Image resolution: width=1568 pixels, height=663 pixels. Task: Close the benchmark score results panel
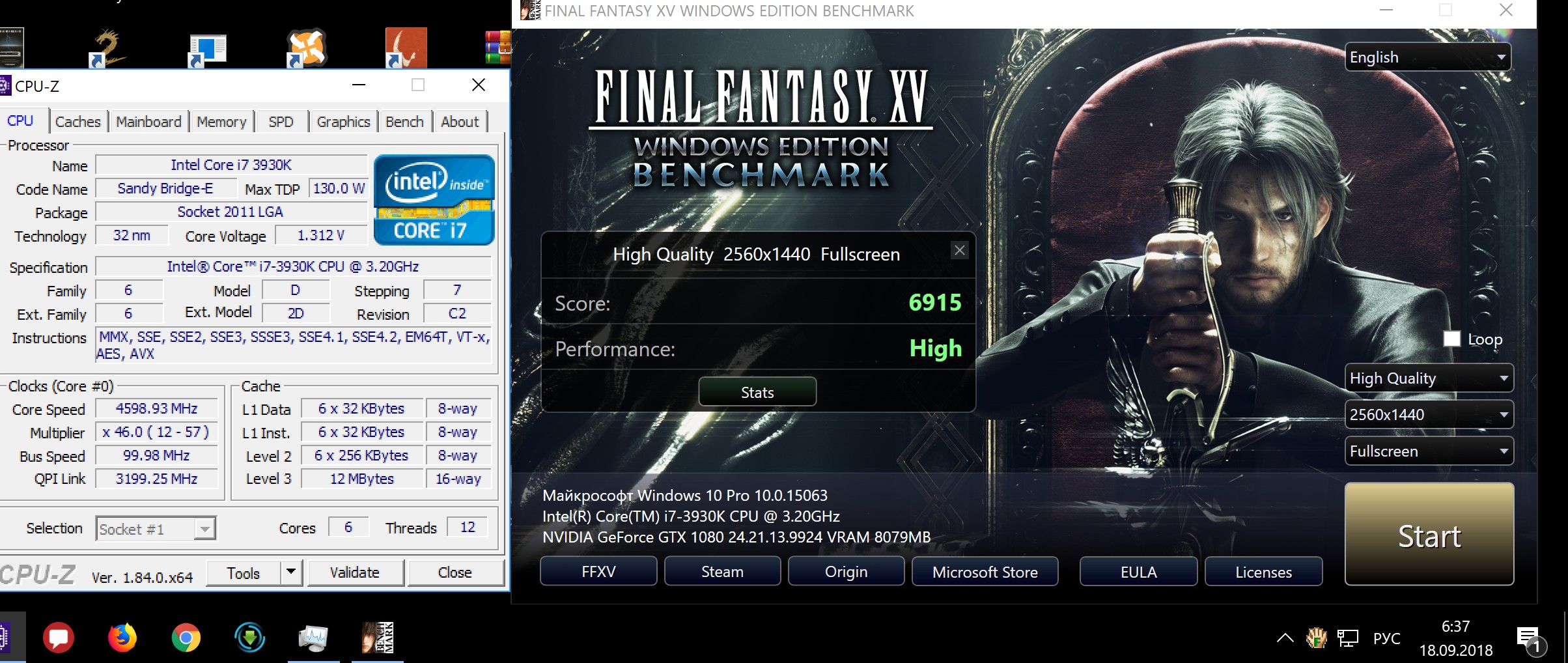tap(959, 251)
